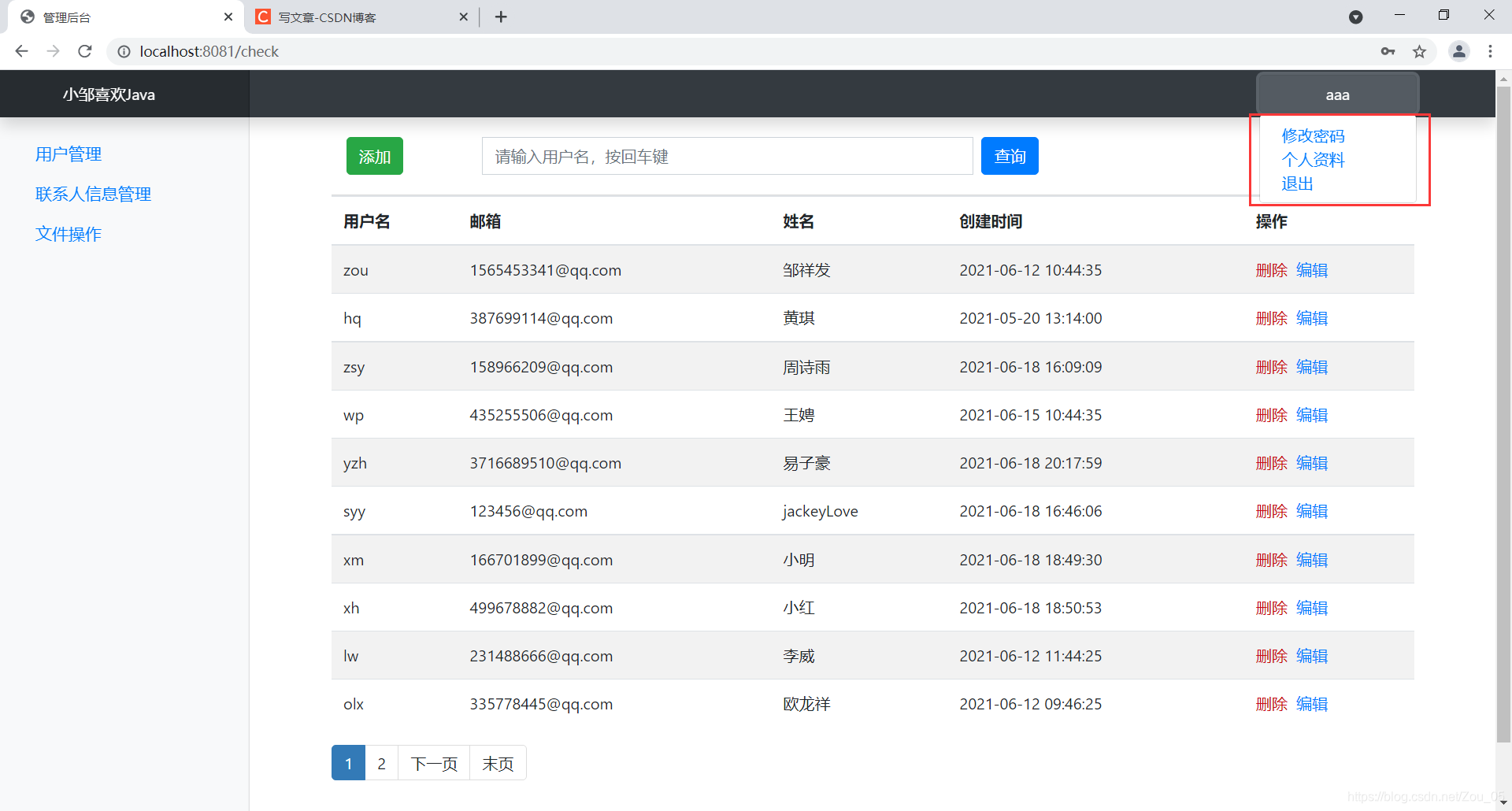Open the saved passwords key icon
The width and height of the screenshot is (1512, 811).
click(x=1388, y=51)
